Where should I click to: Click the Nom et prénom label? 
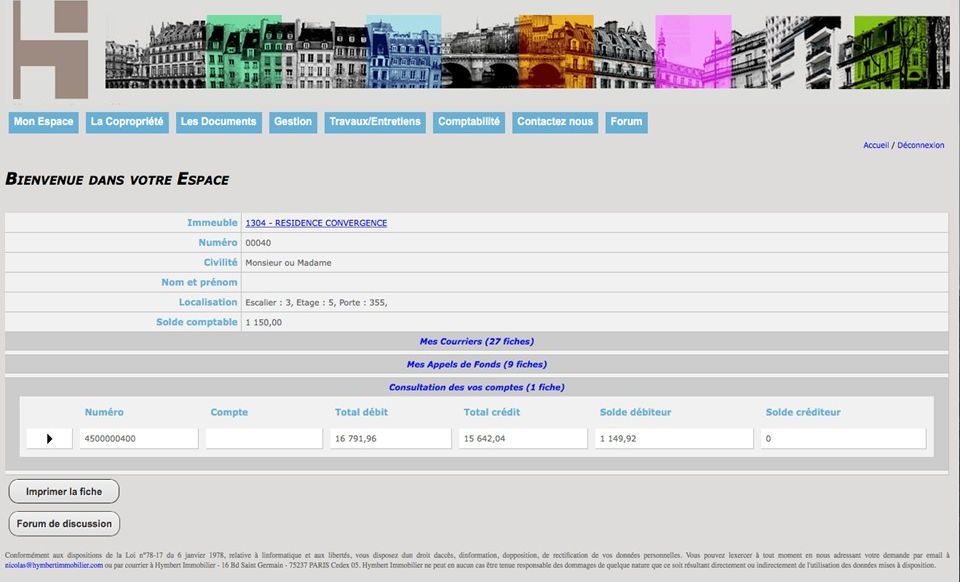tap(199, 282)
